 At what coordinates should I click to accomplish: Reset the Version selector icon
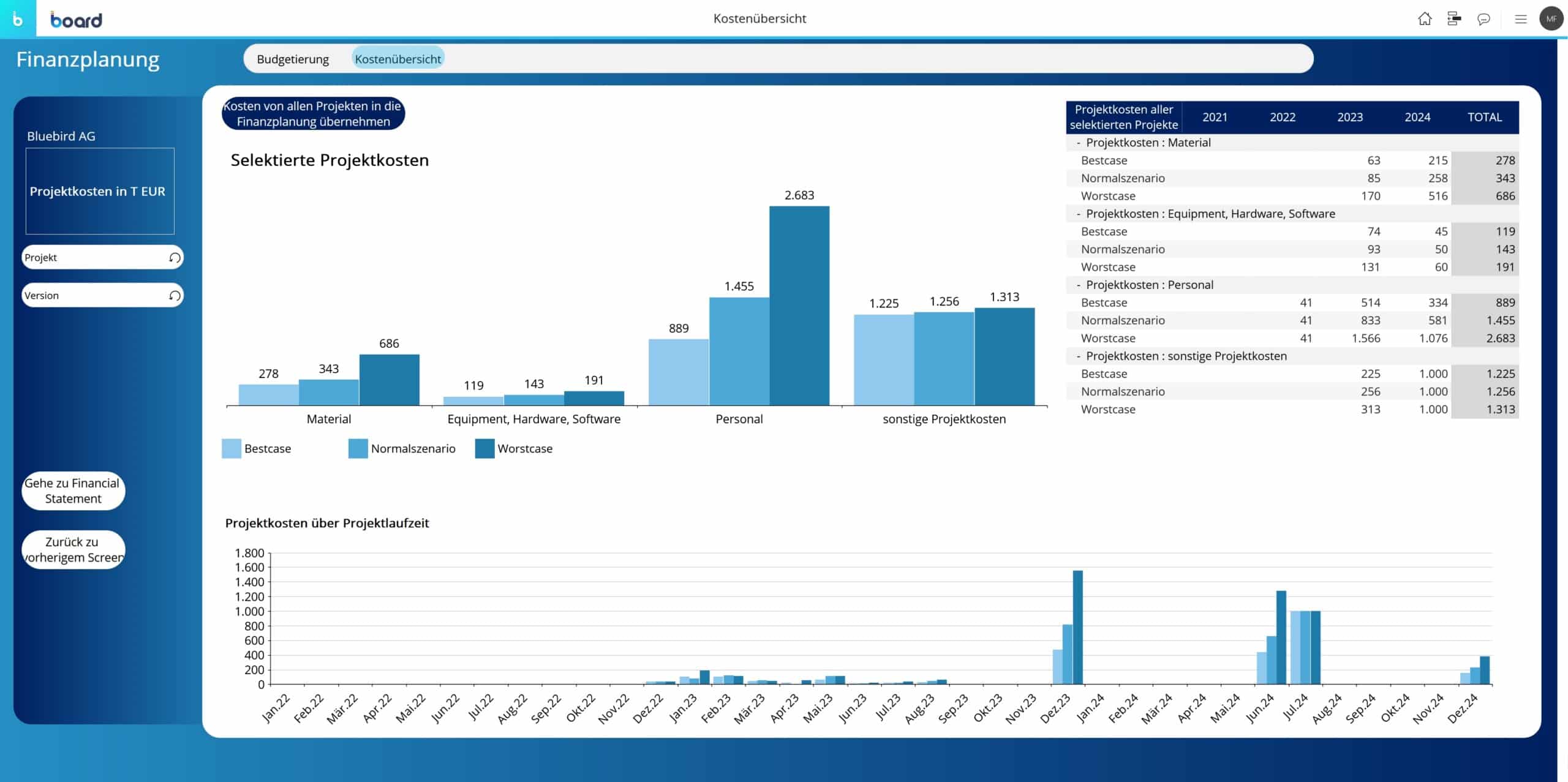click(175, 296)
